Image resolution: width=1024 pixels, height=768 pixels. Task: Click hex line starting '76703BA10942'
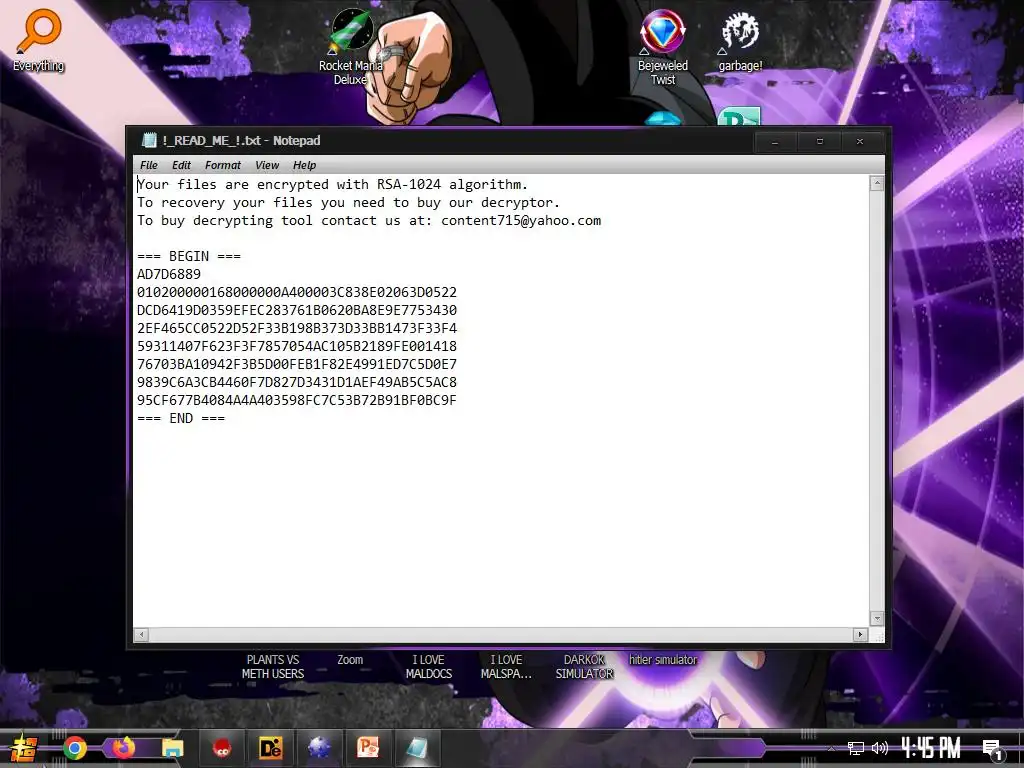click(297, 364)
